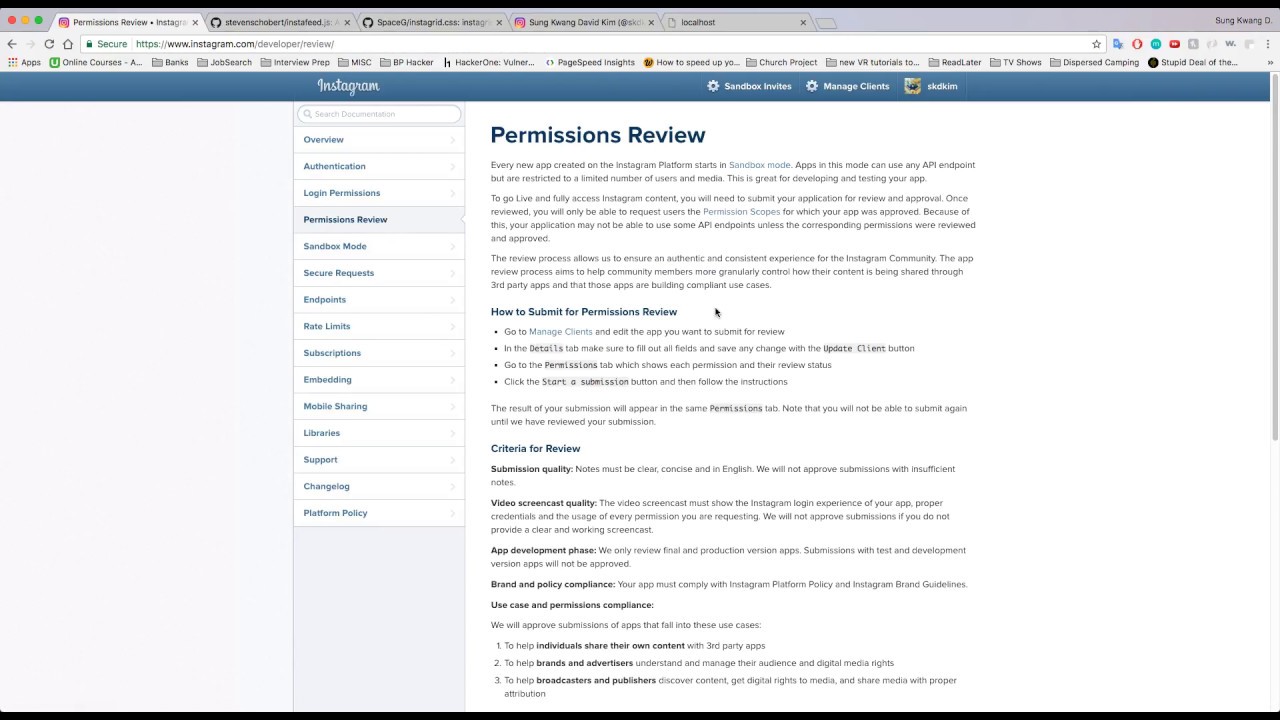The image size is (1280, 720).
Task: Open the Stupid Deal of the... bookmark
Action: click(x=1193, y=62)
